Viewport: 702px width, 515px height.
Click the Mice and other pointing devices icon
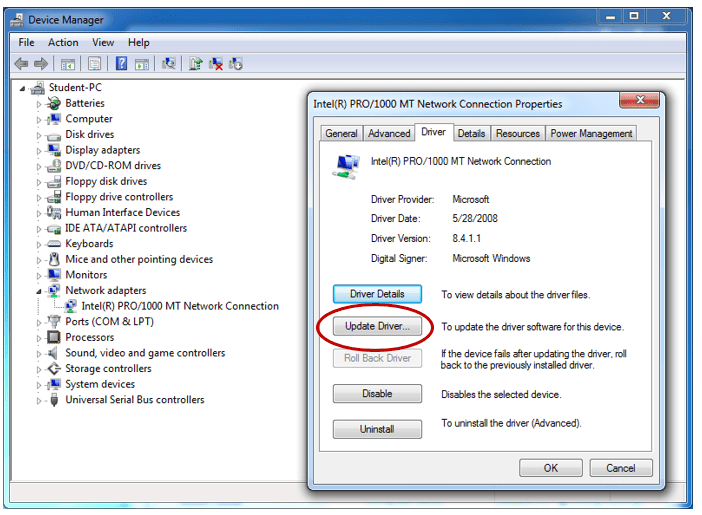click(x=54, y=259)
